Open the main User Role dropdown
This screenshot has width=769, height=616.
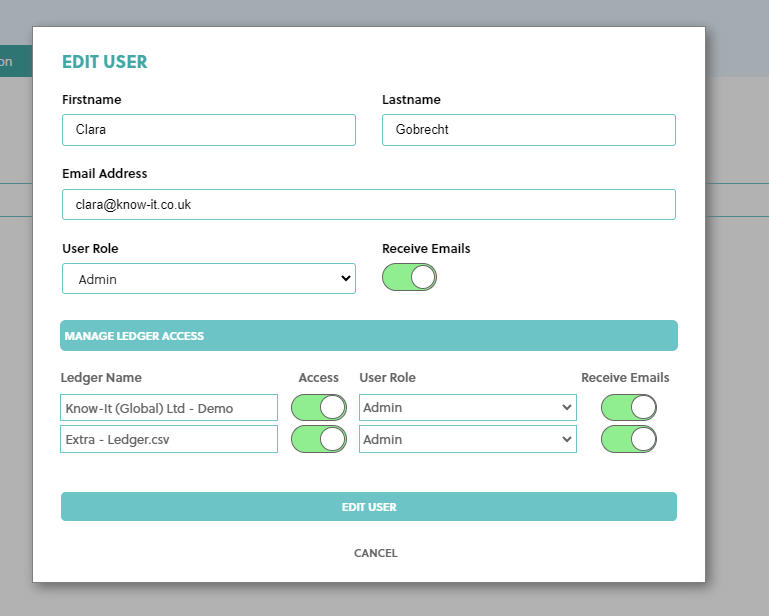tap(209, 279)
